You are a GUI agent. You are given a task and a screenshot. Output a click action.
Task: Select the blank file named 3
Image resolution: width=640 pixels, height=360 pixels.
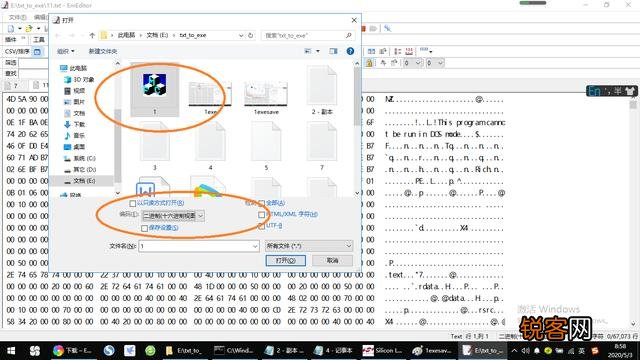(x=155, y=146)
